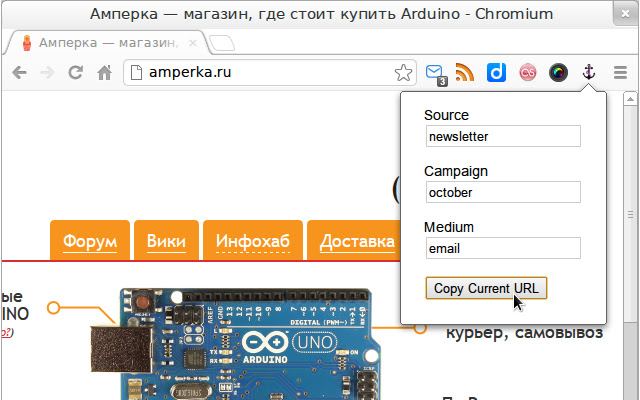Open a new tab
The height and width of the screenshot is (400, 640).
pyautogui.click(x=222, y=43)
